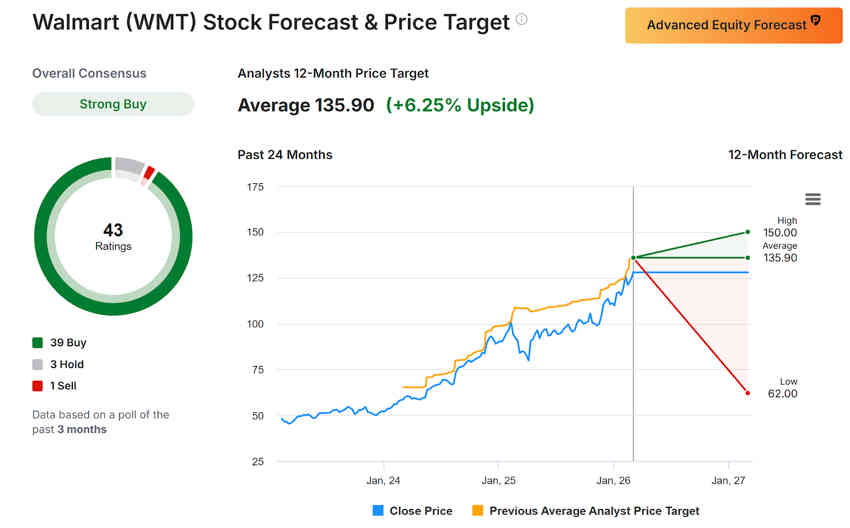
Task: Click the shield icon on Advanced Equity Forecast
Action: pos(815,21)
